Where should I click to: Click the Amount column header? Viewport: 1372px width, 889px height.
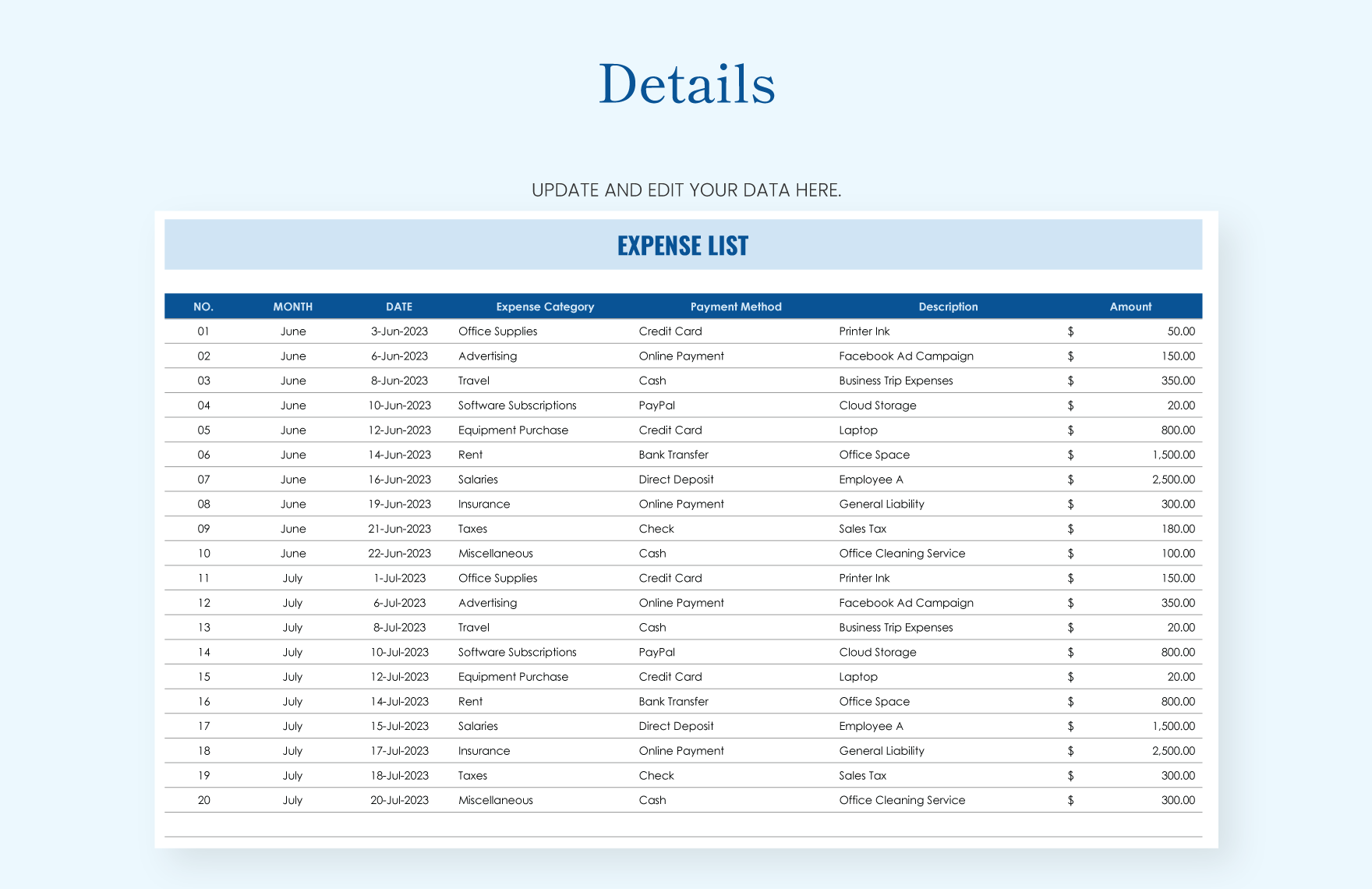(x=1130, y=306)
